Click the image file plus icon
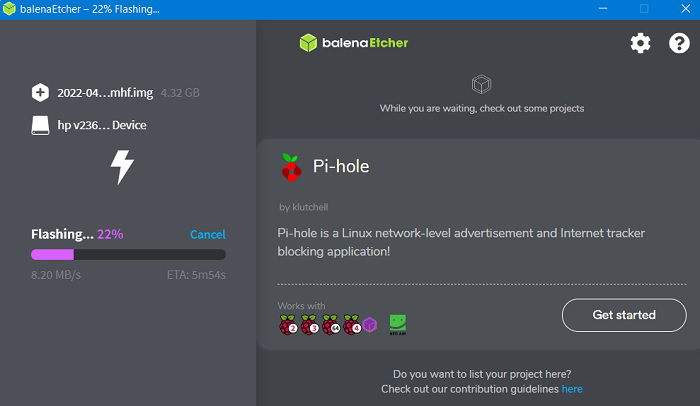The width and height of the screenshot is (700, 406). (x=40, y=92)
